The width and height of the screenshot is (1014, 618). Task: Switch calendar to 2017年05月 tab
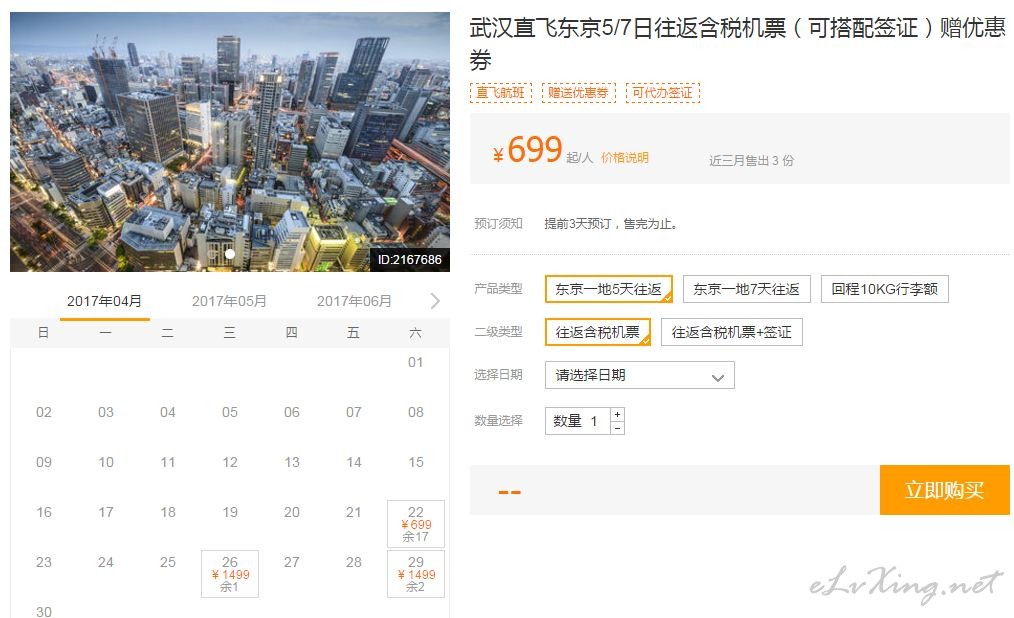(229, 301)
